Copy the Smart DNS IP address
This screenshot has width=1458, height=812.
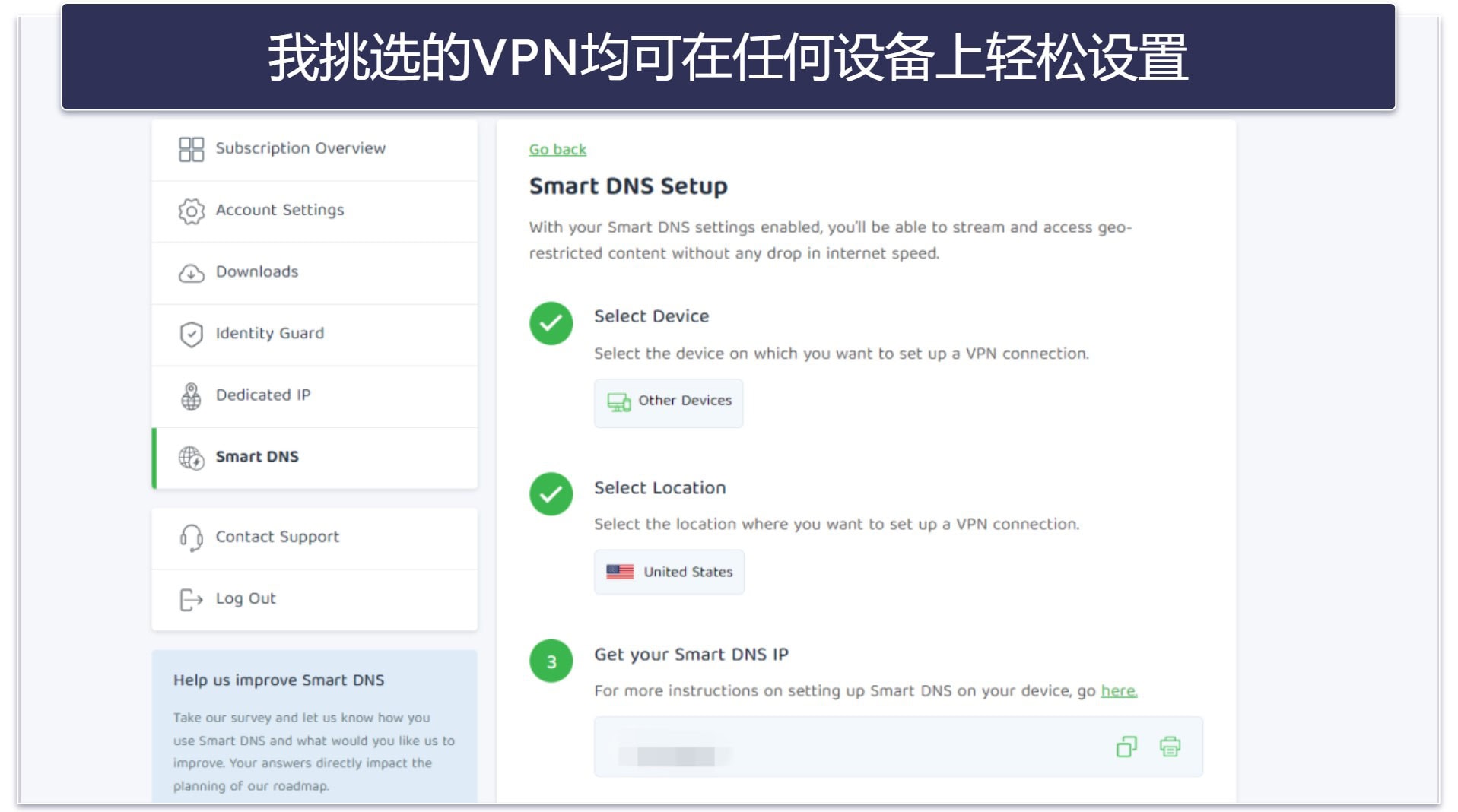click(1126, 747)
